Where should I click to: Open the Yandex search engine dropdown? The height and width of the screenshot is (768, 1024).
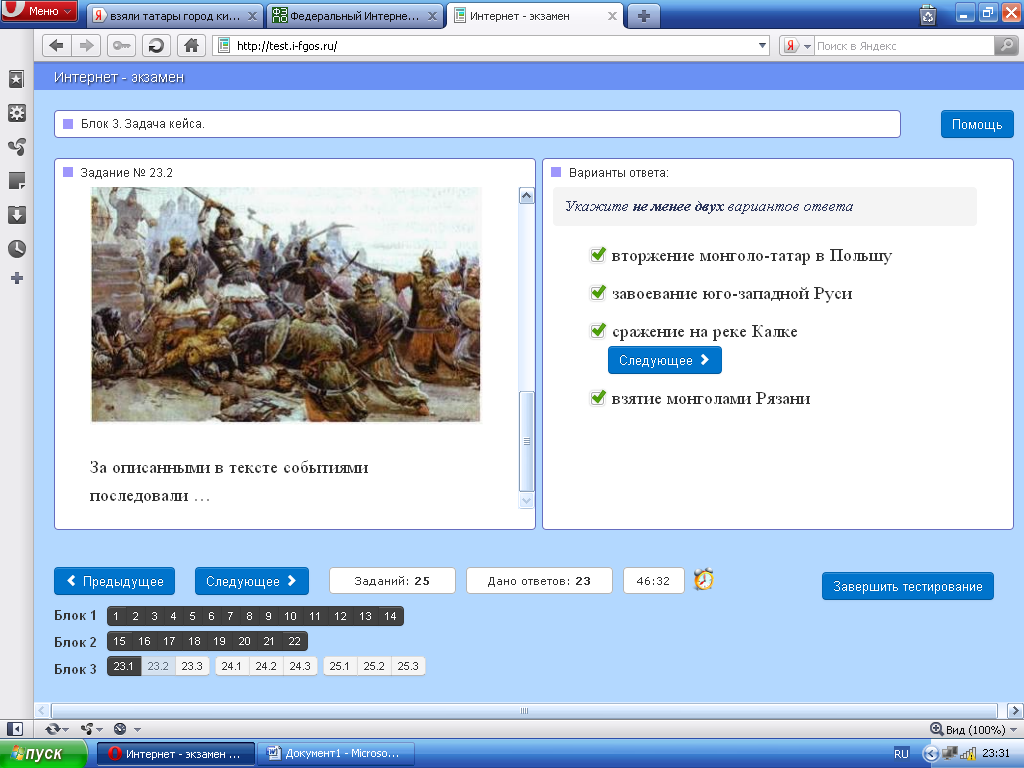[807, 46]
